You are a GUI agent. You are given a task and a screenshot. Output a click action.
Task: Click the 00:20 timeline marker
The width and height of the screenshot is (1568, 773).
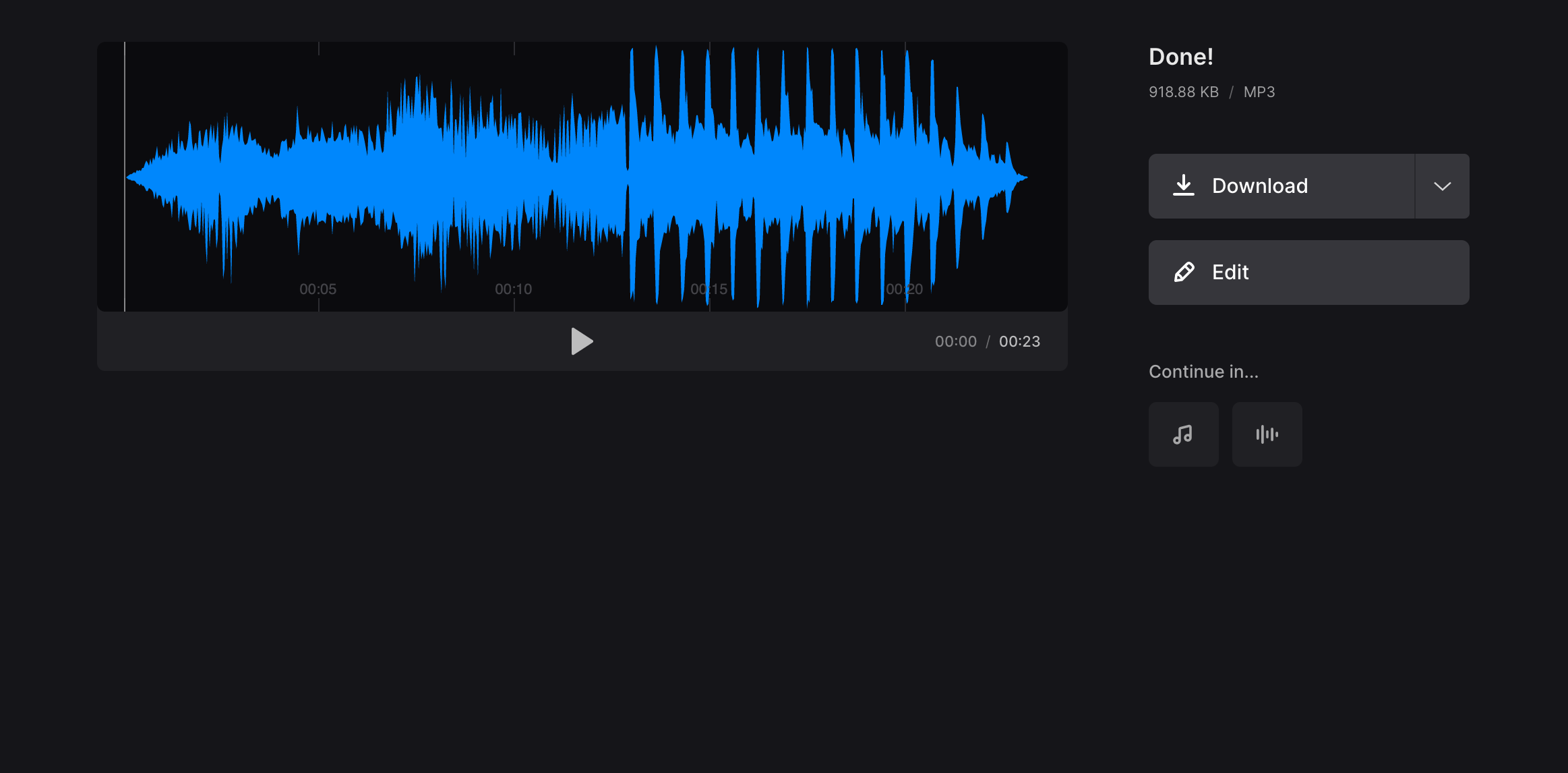click(x=904, y=289)
